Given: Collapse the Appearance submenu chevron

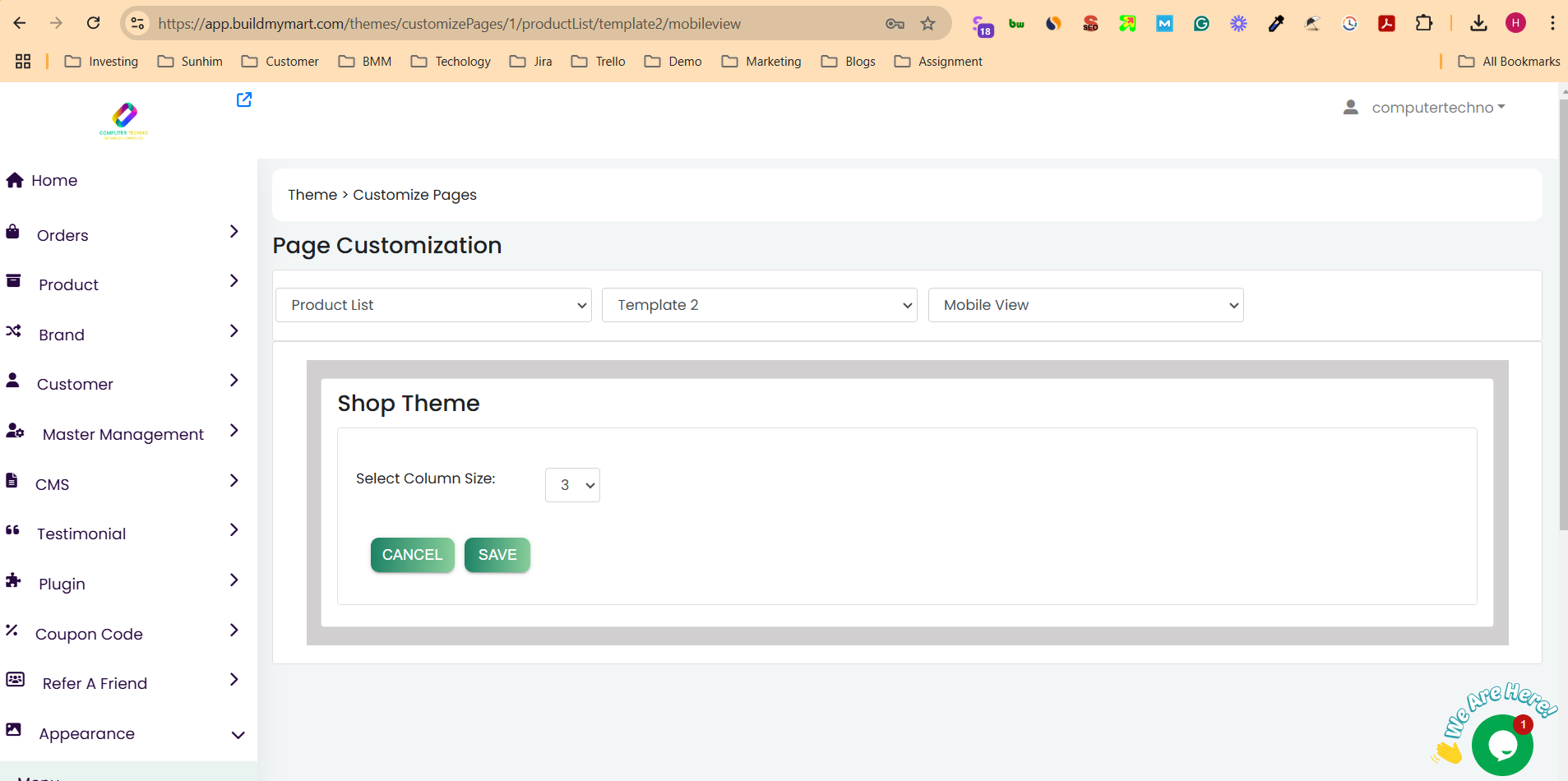Looking at the screenshot, I should click(238, 735).
